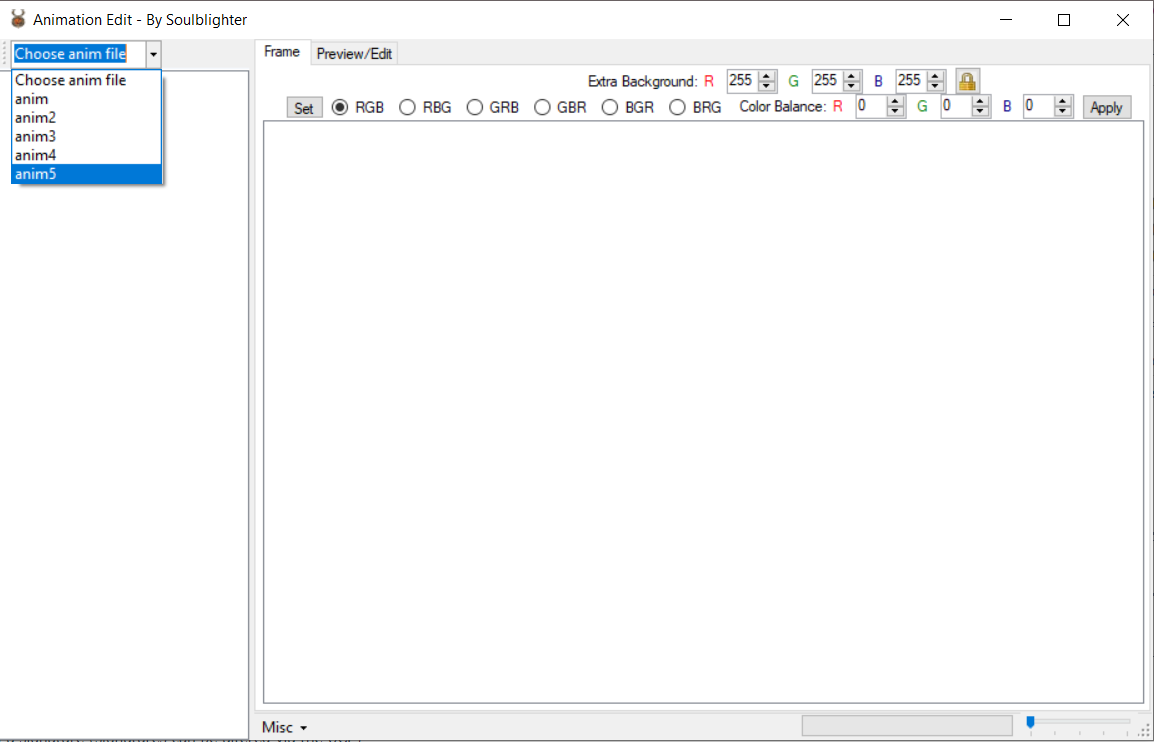Switch to the Preview/Edit tab
The width and height of the screenshot is (1154, 742).
(354, 54)
